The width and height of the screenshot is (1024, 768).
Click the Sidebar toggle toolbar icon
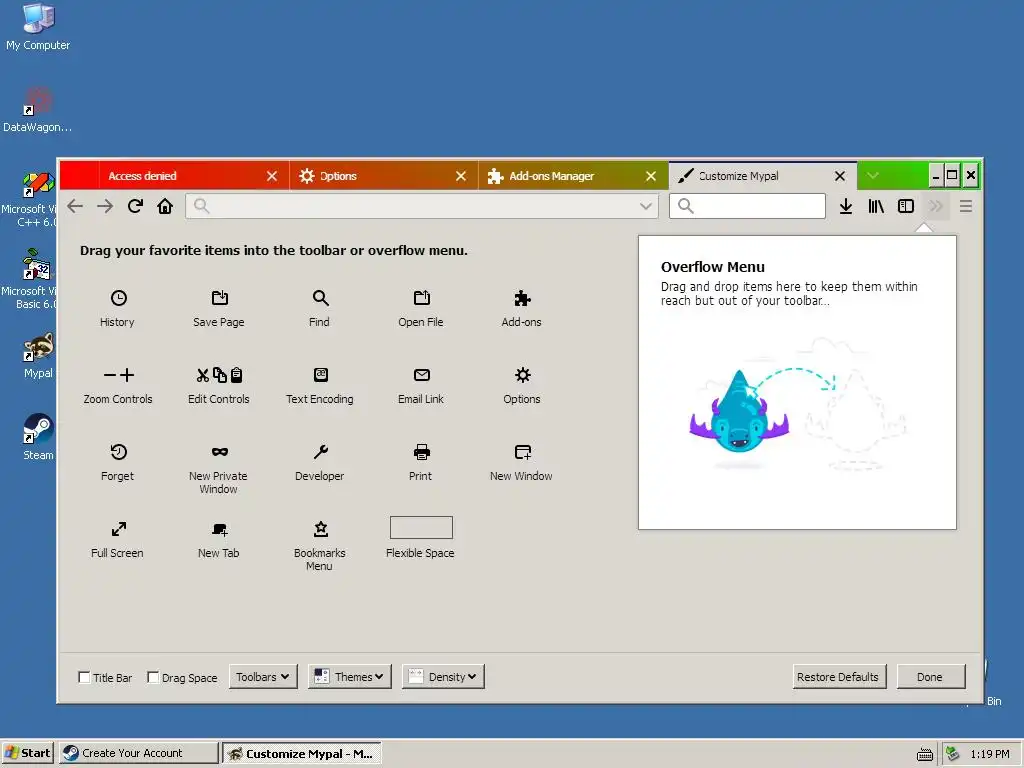906,206
